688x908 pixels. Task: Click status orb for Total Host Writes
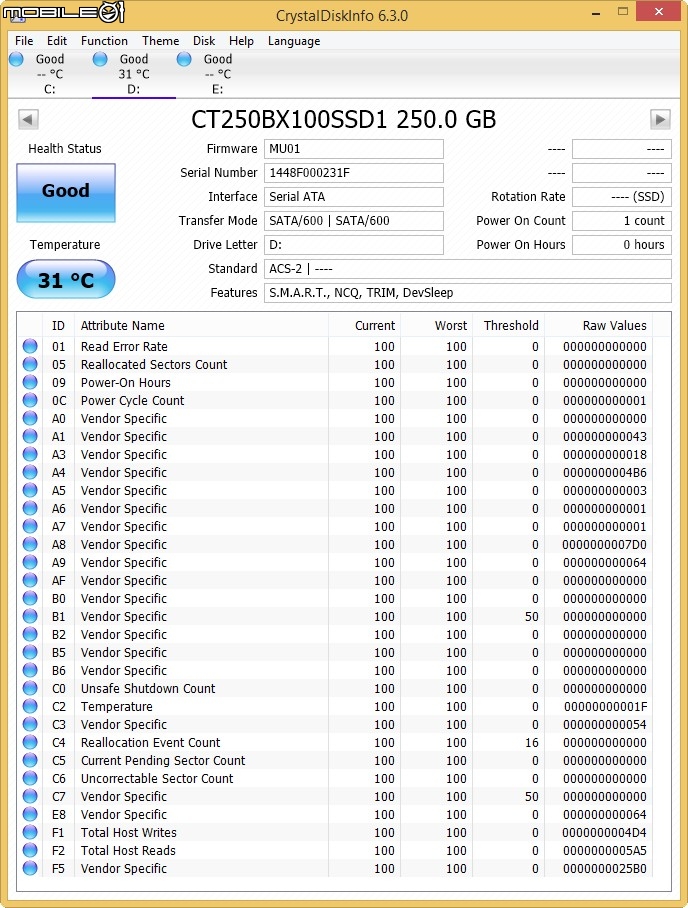[x=30, y=832]
